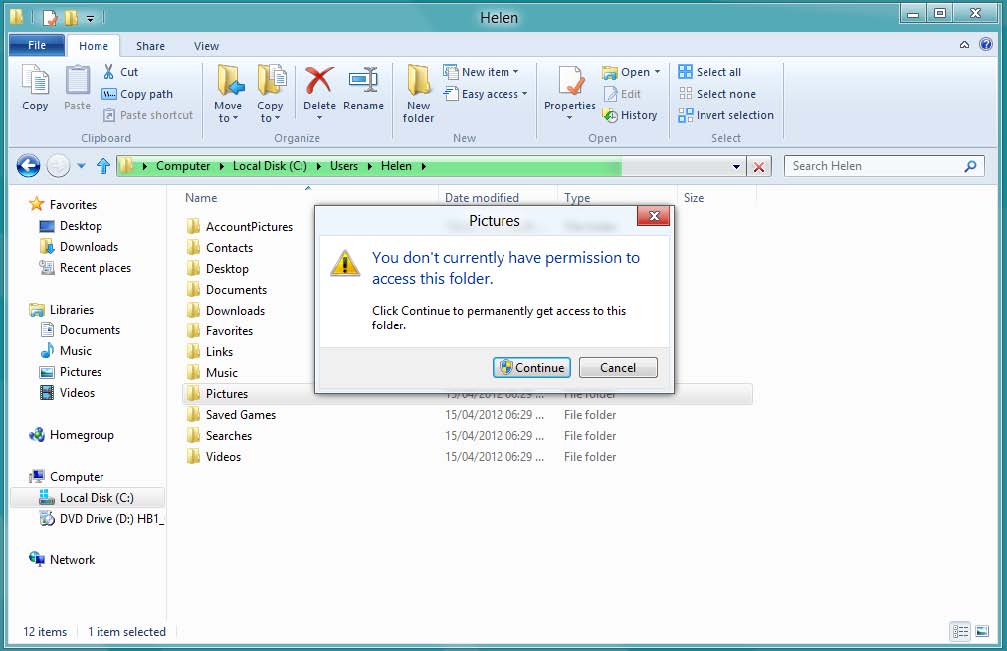The image size is (1007, 651).
Task: Click the History icon
Action: tap(610, 115)
